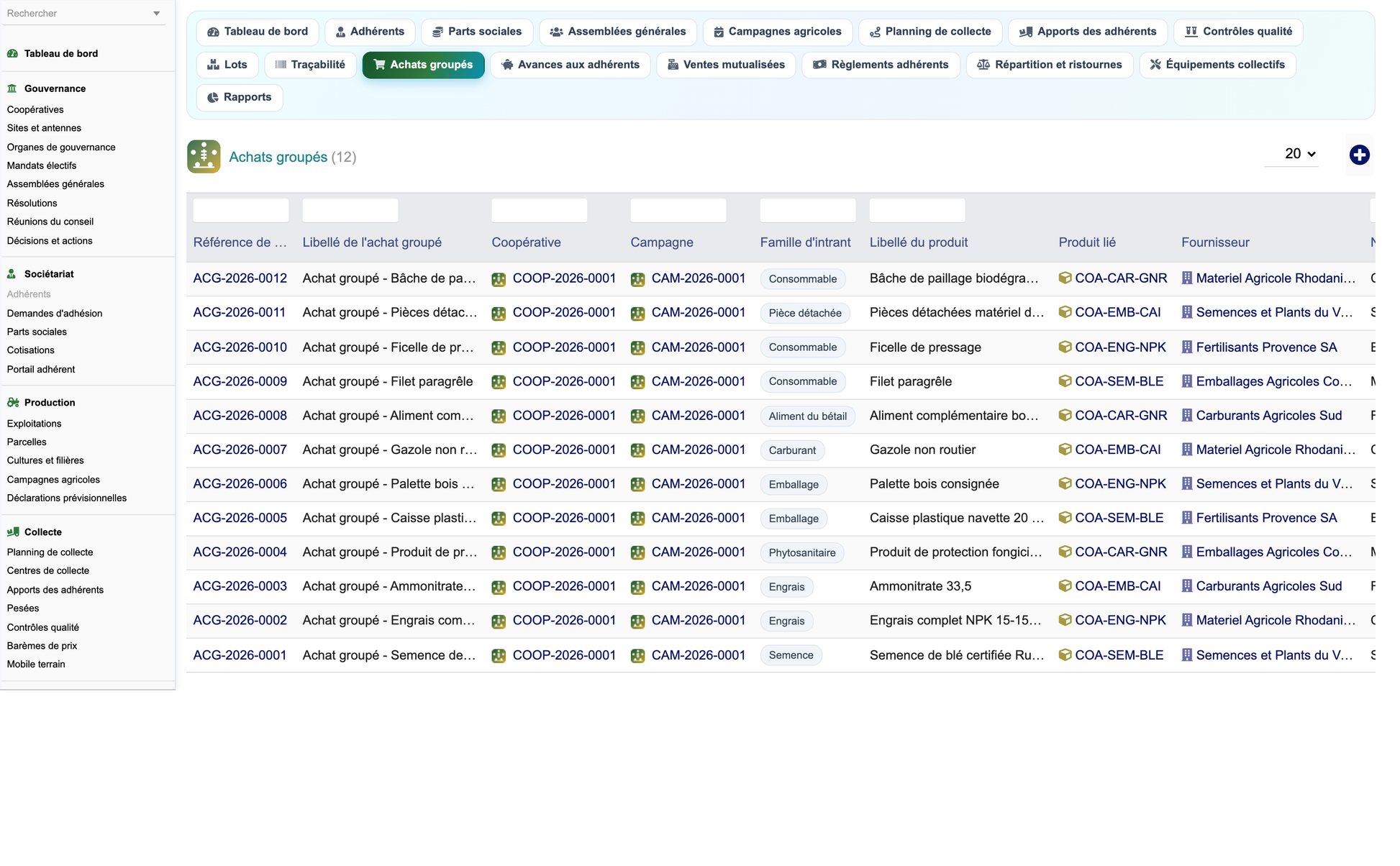Click filter field above Famille d'intrant column

[x=808, y=210]
